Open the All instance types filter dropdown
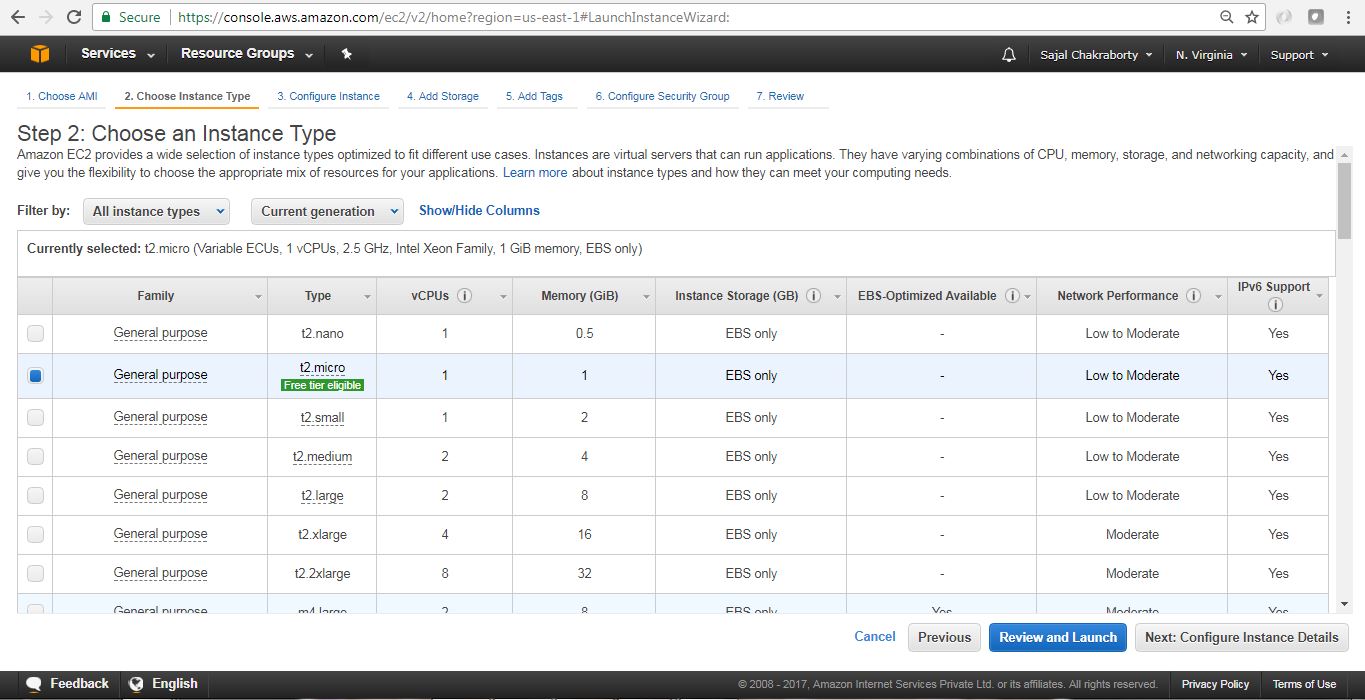Image resolution: width=1365 pixels, height=700 pixels. [156, 211]
